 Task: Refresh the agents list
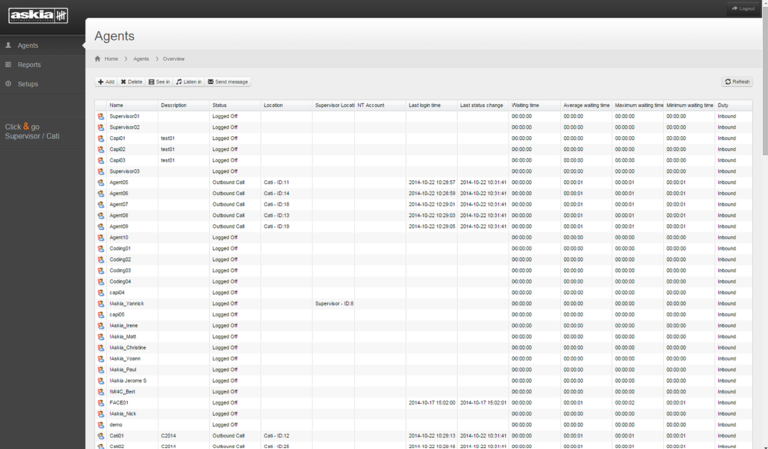click(737, 82)
